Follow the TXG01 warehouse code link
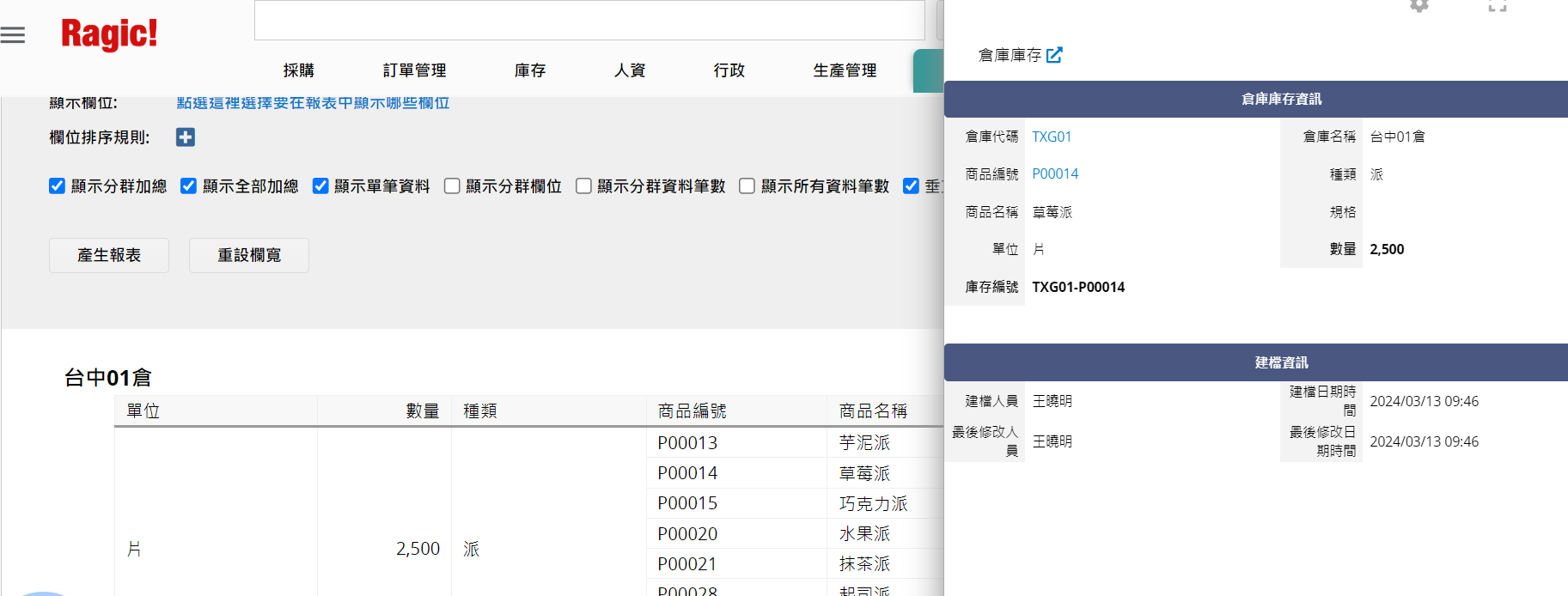 (x=1052, y=137)
